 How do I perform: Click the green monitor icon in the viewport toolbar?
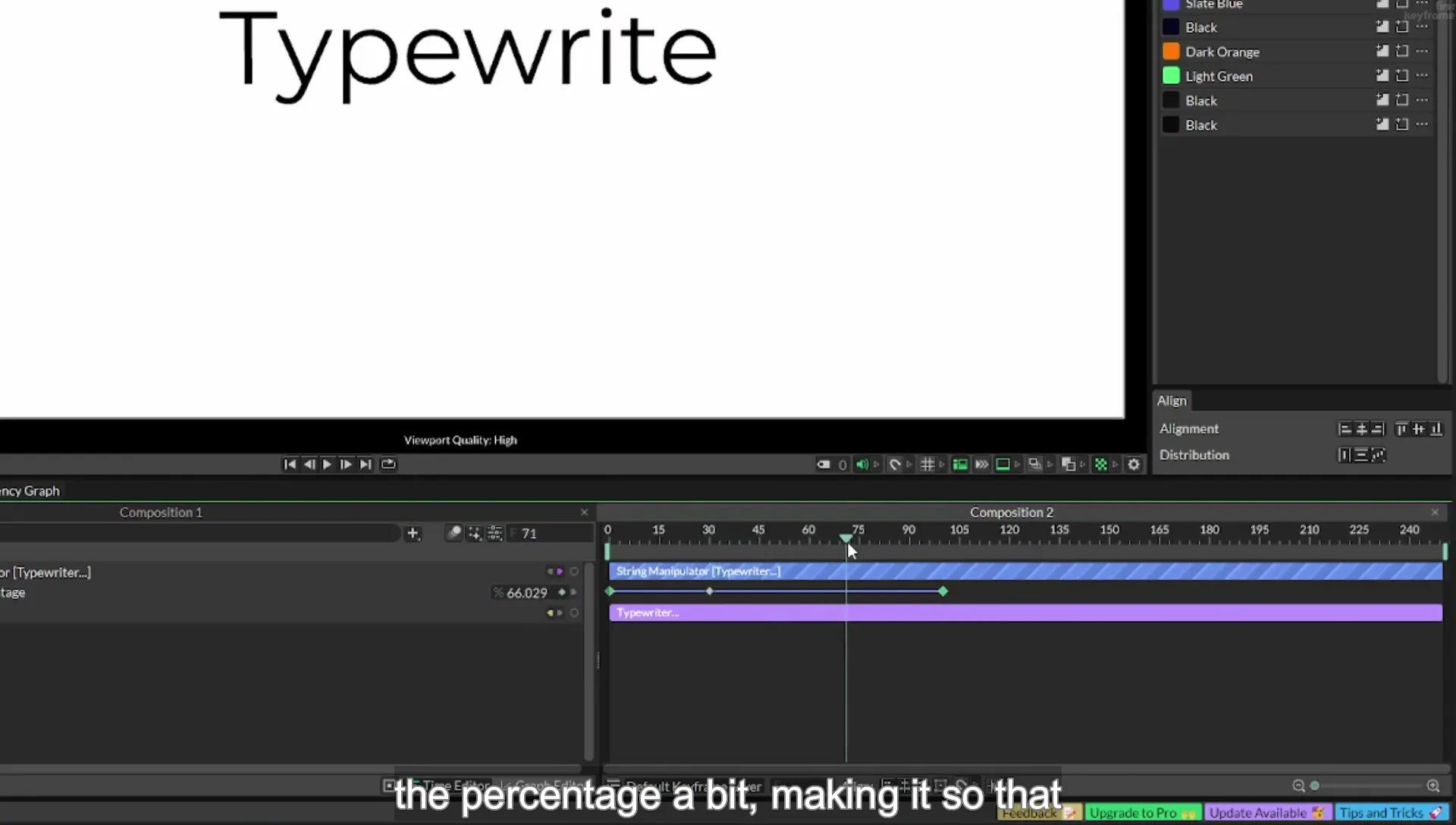click(x=1003, y=464)
